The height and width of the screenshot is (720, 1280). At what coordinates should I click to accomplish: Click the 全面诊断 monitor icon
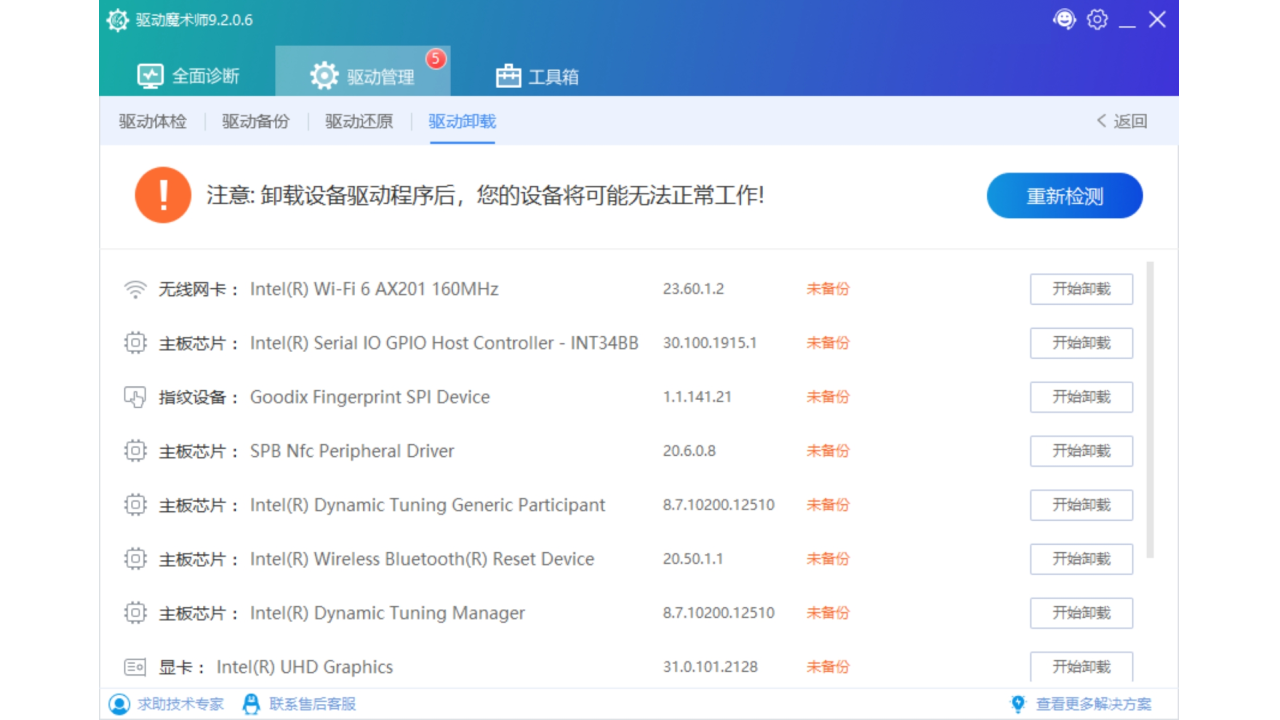(150, 76)
